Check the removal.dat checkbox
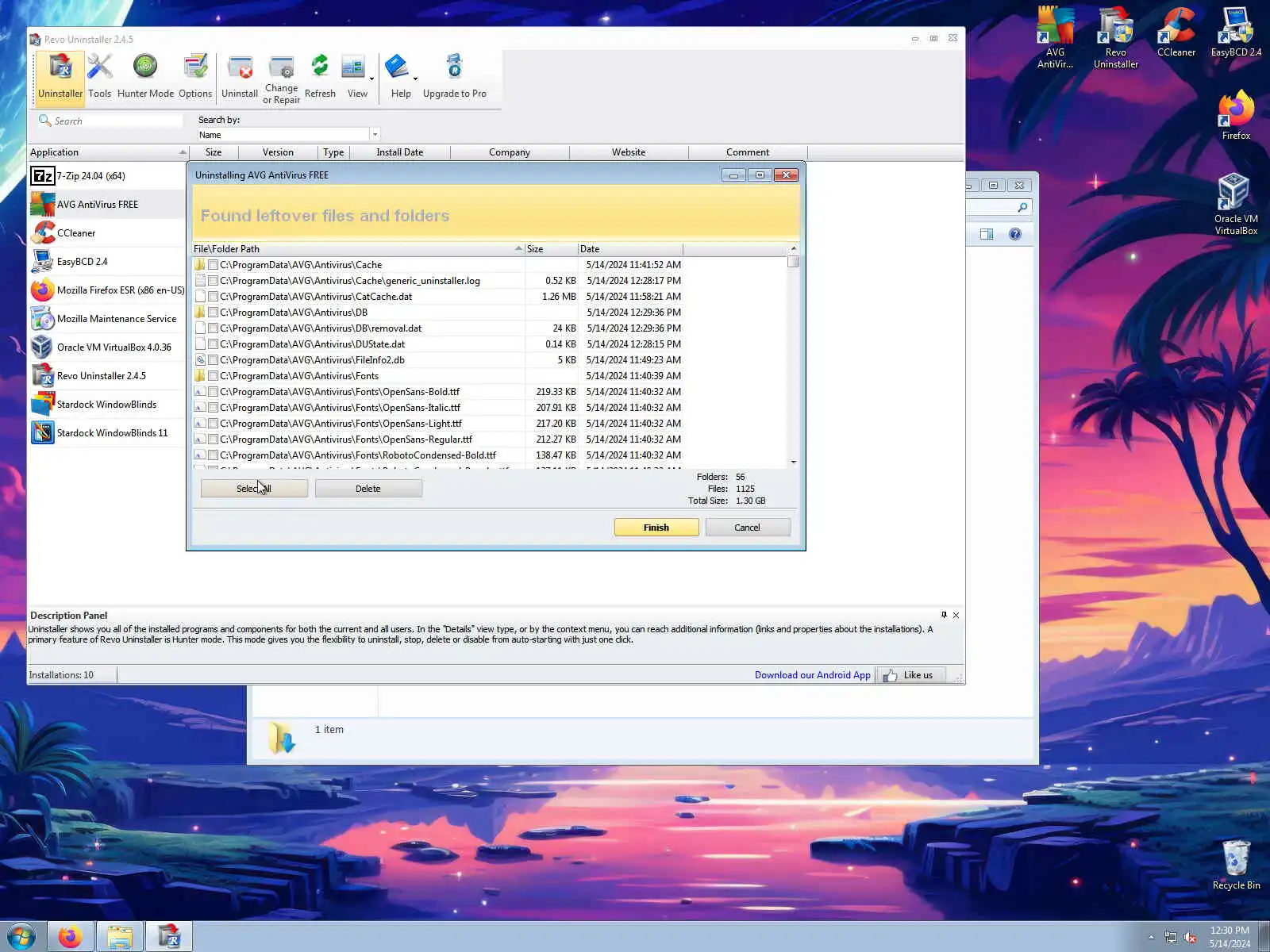The width and height of the screenshot is (1270, 952). click(213, 328)
